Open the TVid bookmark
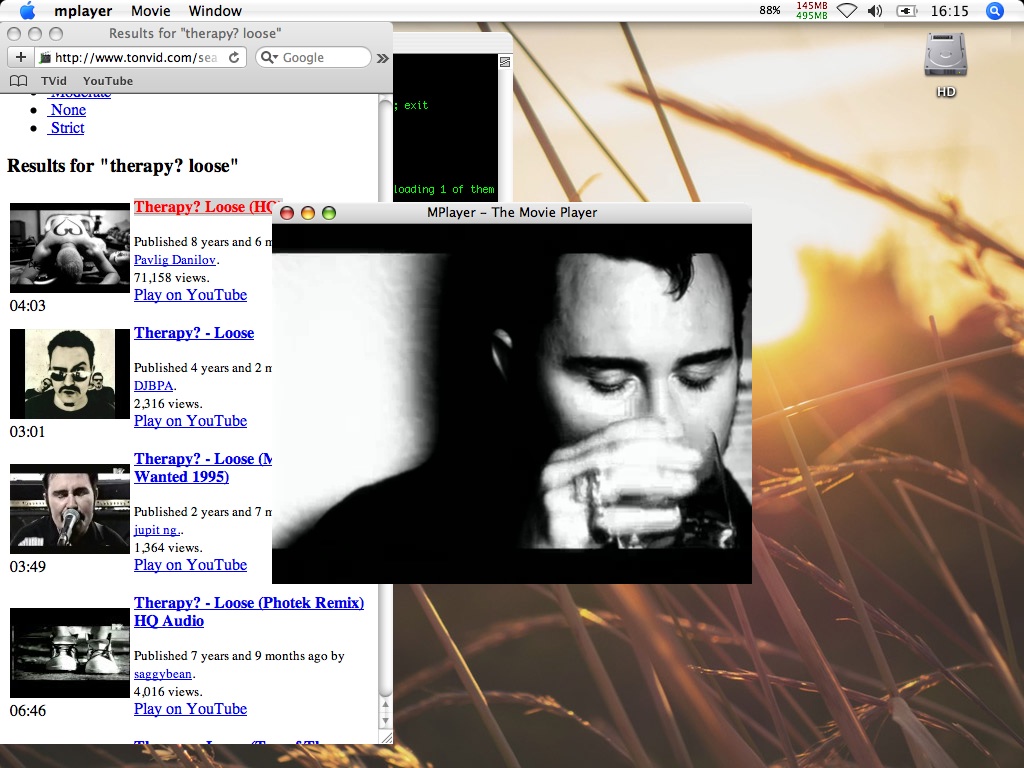Viewport: 1024px width, 768px height. pyautogui.click(x=54, y=81)
